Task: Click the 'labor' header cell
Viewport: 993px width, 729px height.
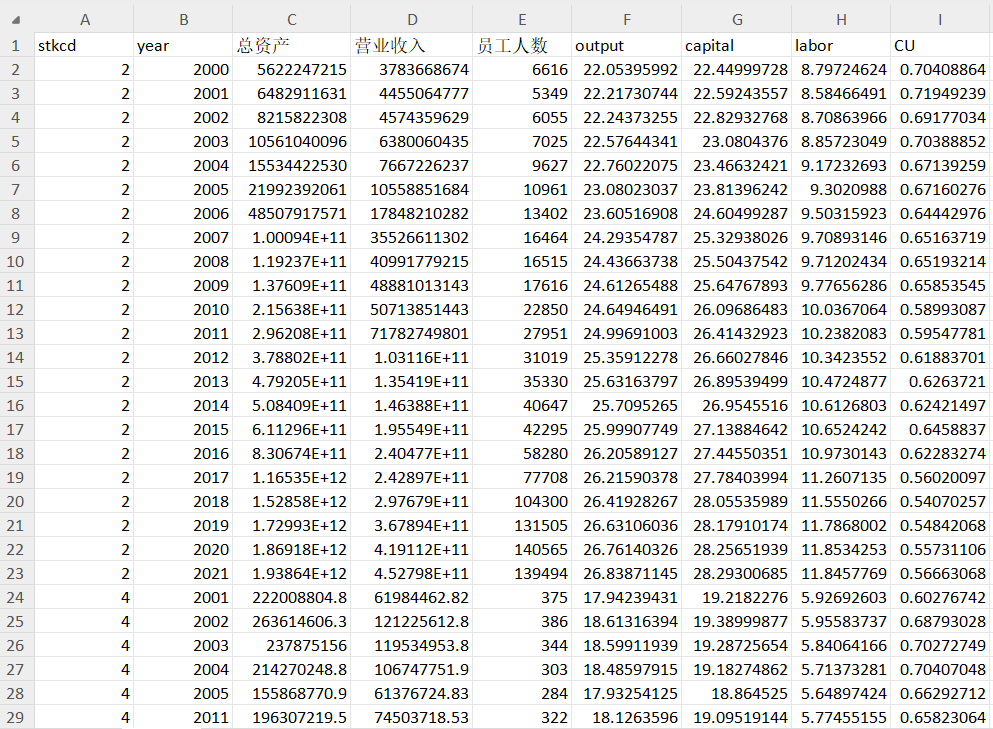Action: [841, 46]
